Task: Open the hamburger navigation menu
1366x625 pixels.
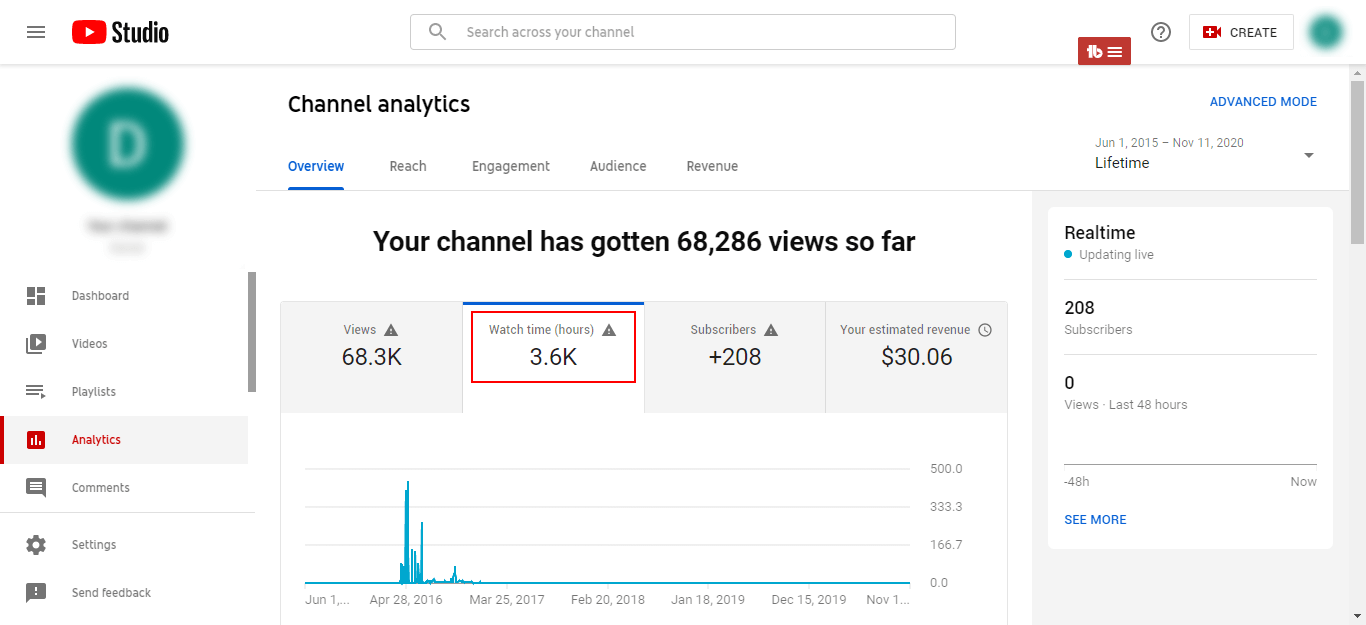Action: tap(36, 32)
